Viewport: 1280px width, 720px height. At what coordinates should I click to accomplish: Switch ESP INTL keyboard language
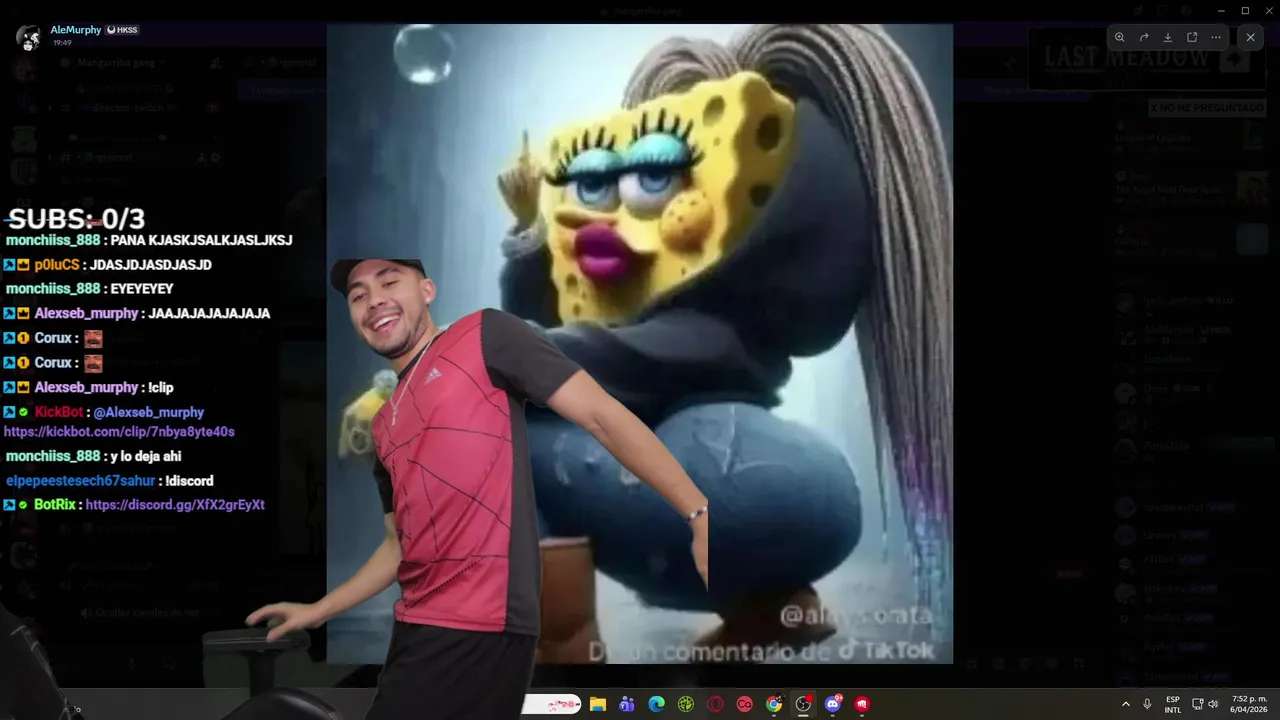click(x=1173, y=704)
